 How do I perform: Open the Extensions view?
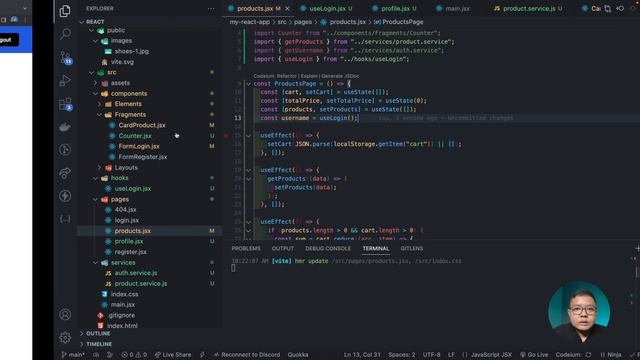(65, 104)
